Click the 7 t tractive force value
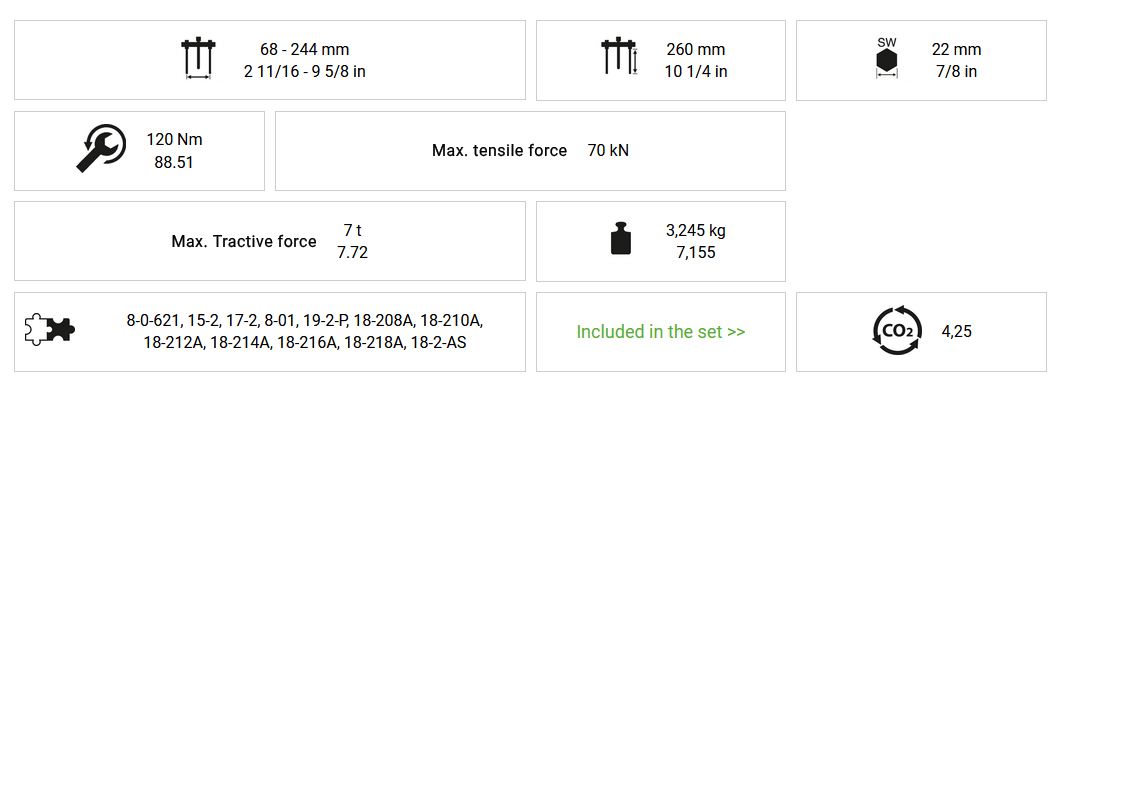Viewport: 1122px width, 793px height. (x=352, y=231)
